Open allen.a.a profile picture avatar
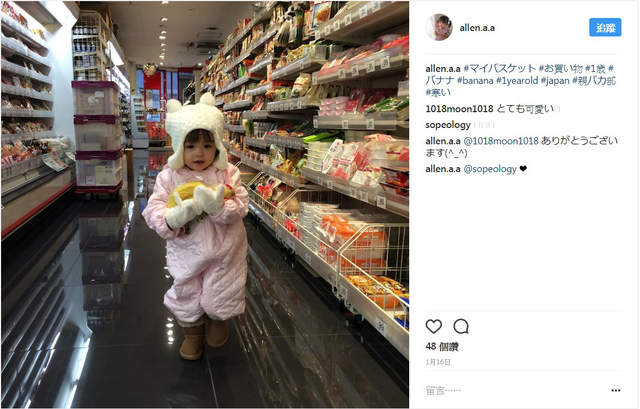The height and width of the screenshot is (409, 640). 439,27
